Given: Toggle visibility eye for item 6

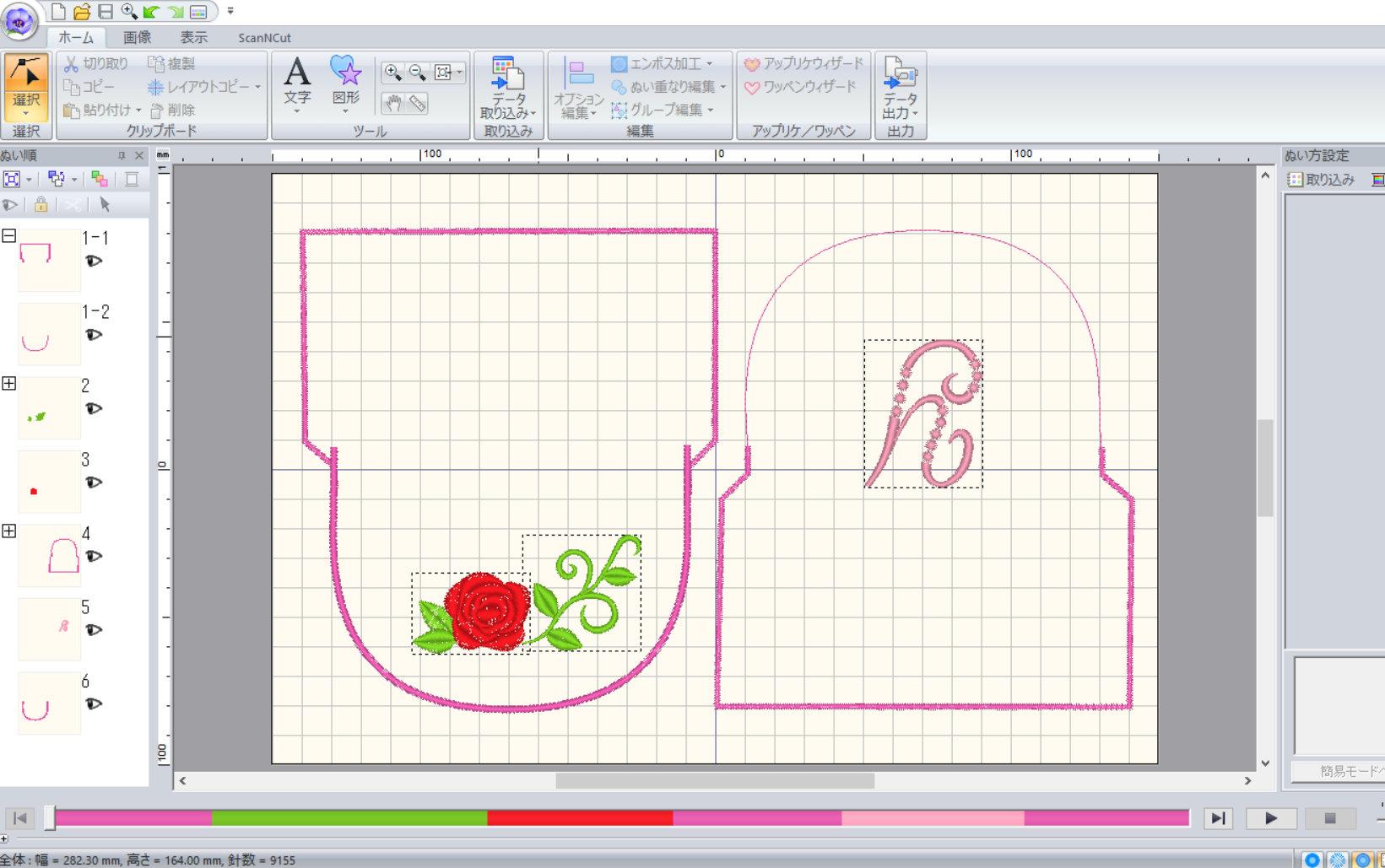Looking at the screenshot, I should [94, 704].
